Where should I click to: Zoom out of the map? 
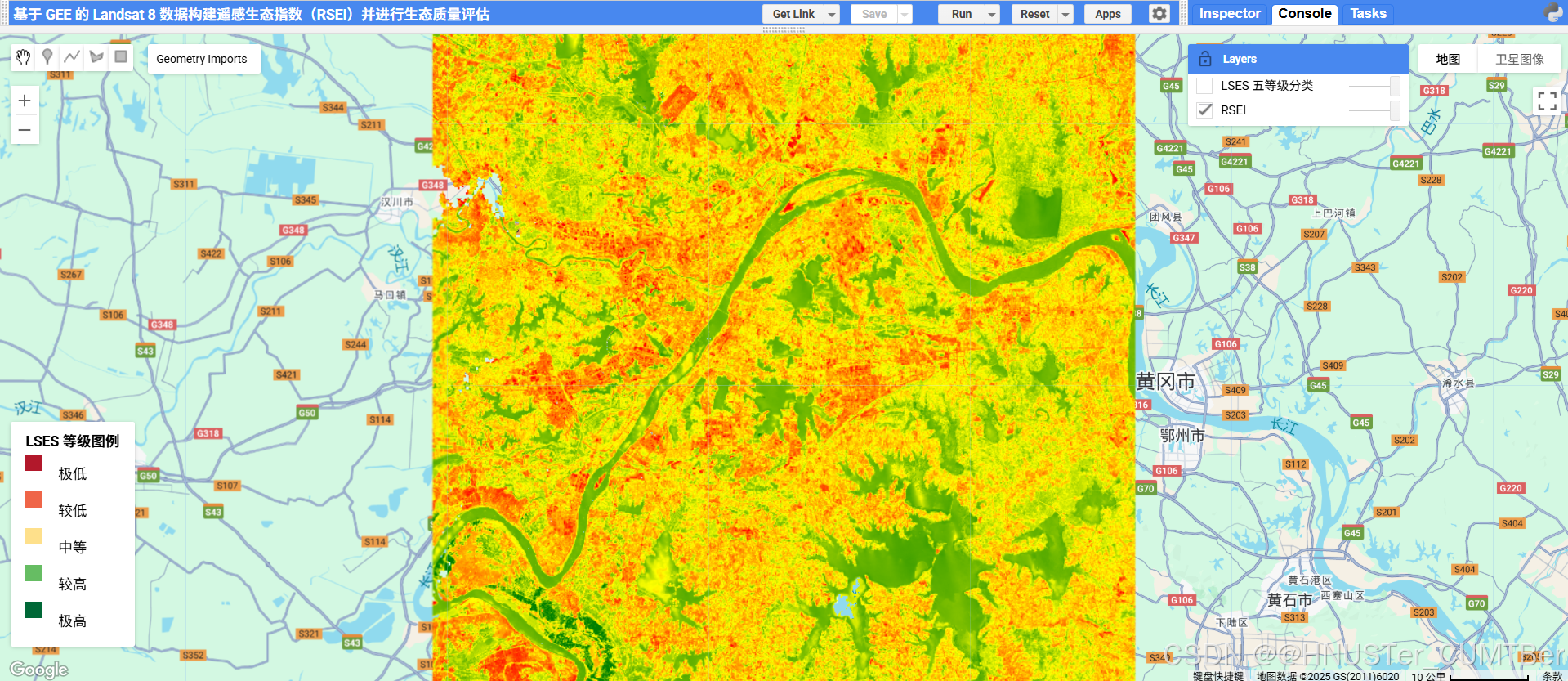point(25,129)
